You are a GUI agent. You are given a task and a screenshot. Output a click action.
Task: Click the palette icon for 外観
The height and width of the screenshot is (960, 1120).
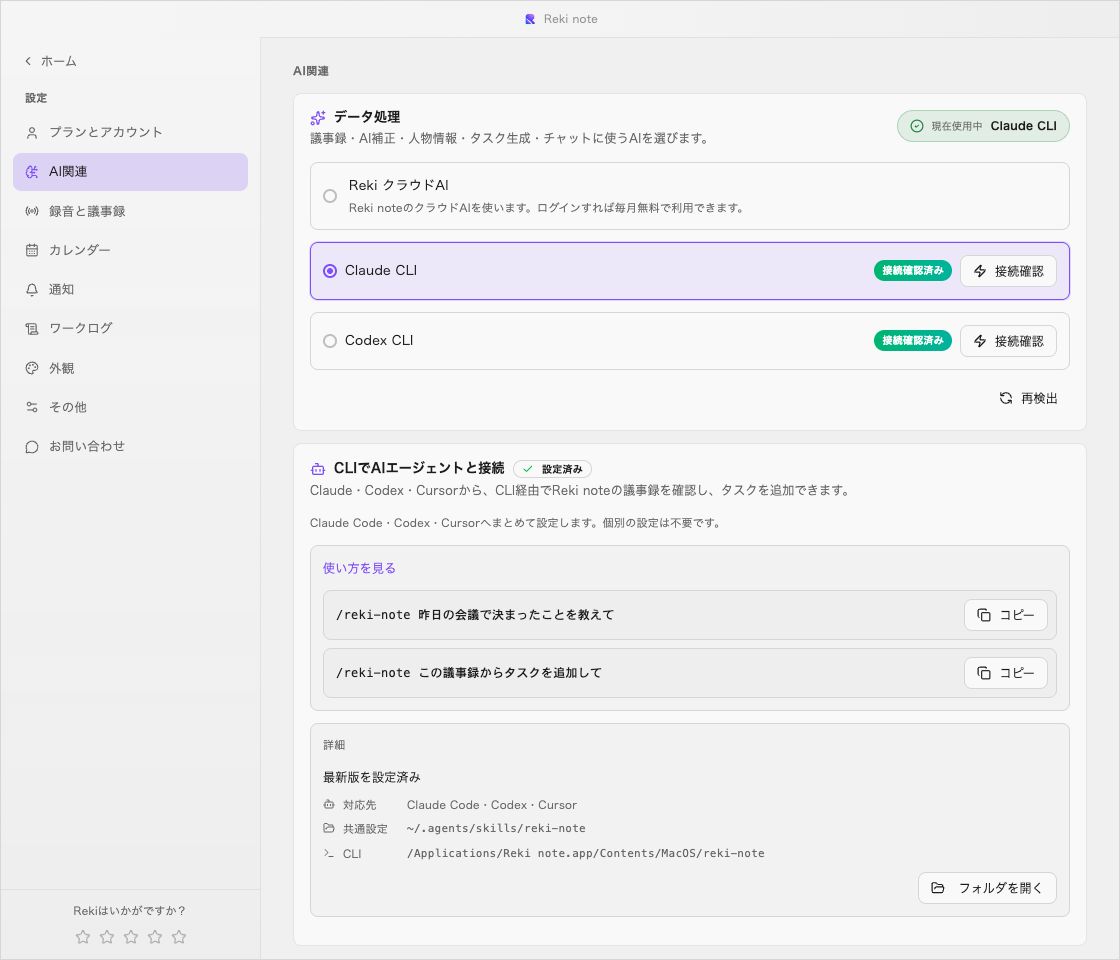tap(31, 369)
